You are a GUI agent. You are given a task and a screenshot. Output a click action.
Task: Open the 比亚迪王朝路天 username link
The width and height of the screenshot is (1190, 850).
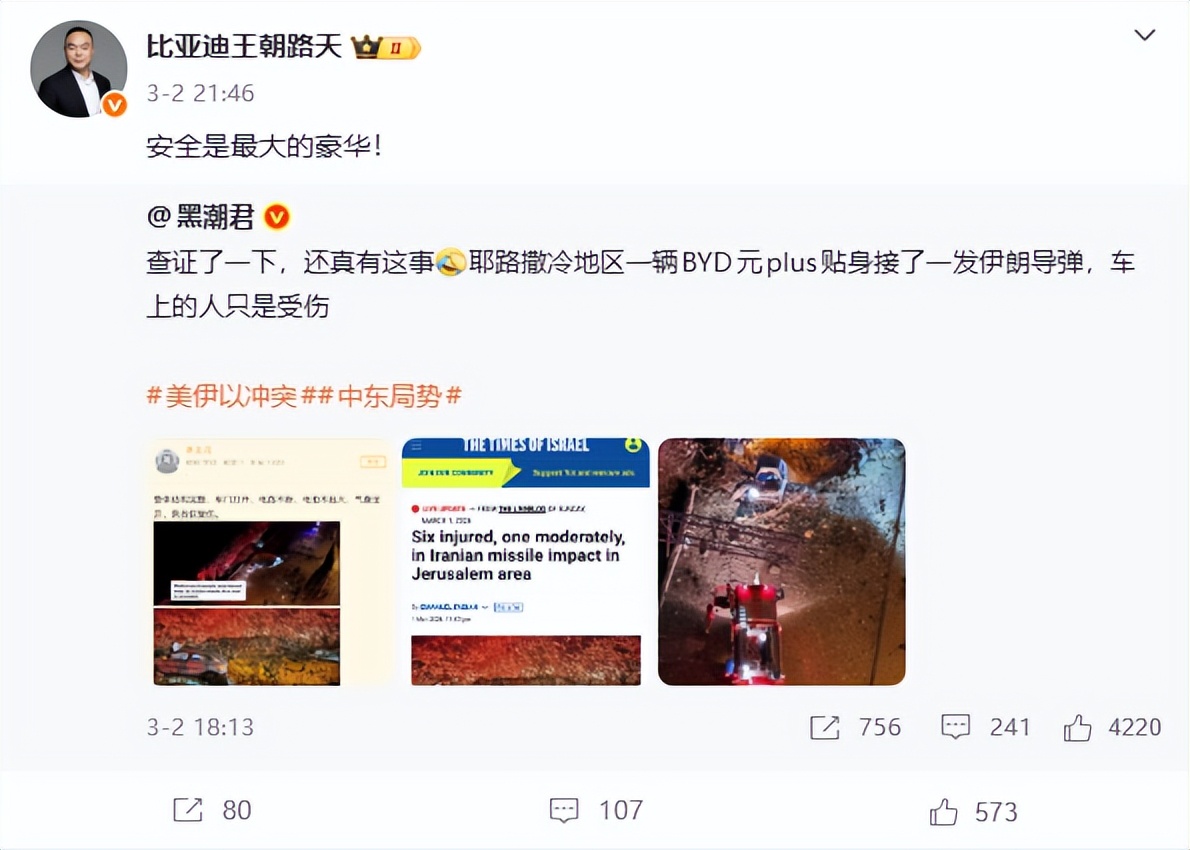[x=244, y=47]
